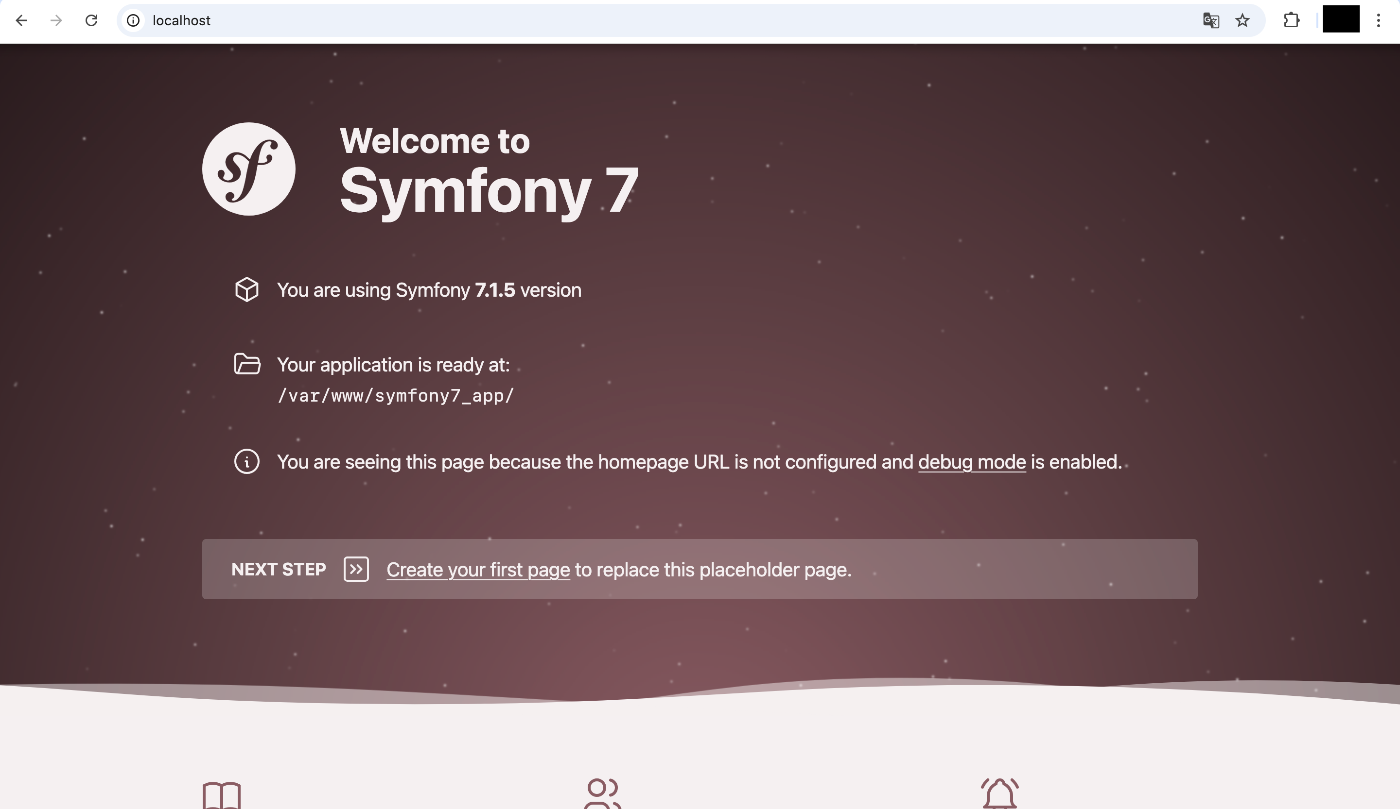Click the folder icon beside application path
This screenshot has width=1400, height=809.
(x=246, y=364)
